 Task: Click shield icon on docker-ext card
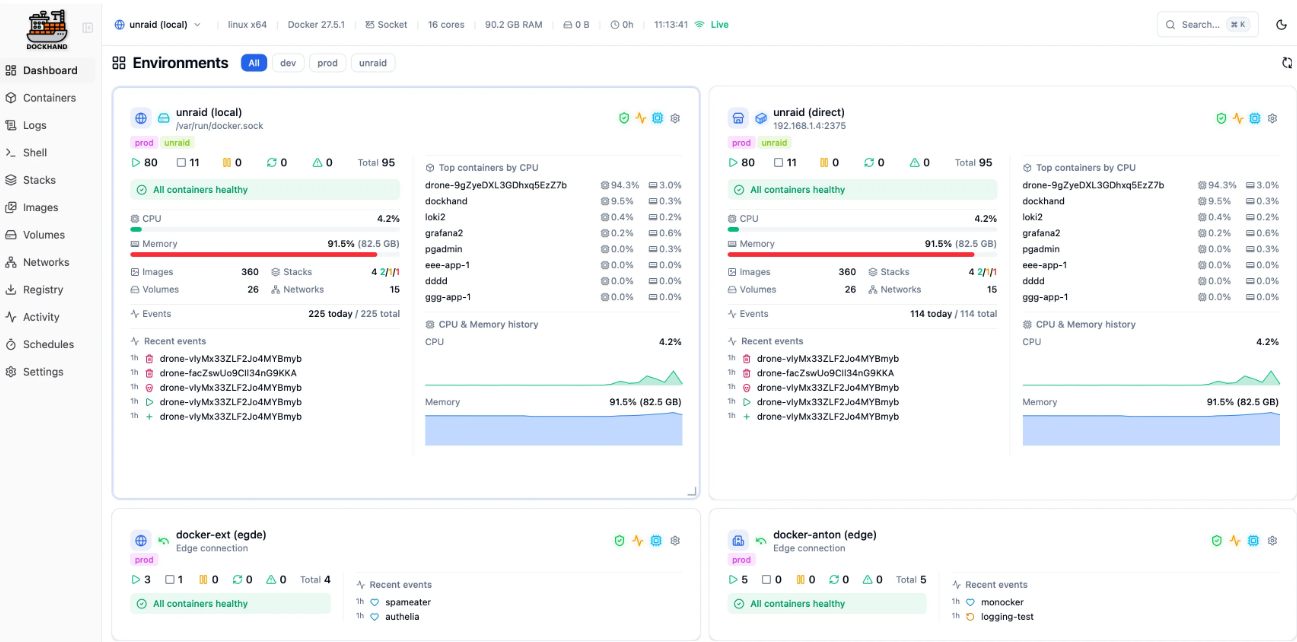click(x=620, y=541)
